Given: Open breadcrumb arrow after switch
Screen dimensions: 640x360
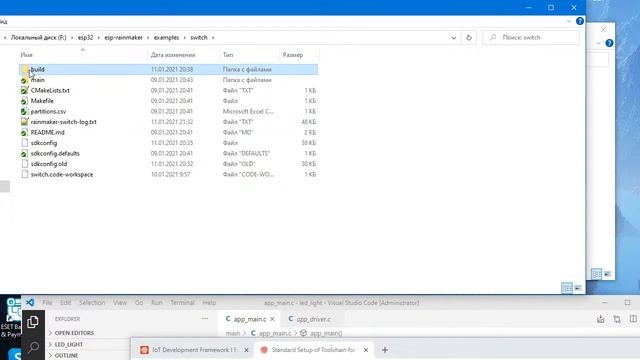Looking at the screenshot, I should pyautogui.click(x=213, y=38).
